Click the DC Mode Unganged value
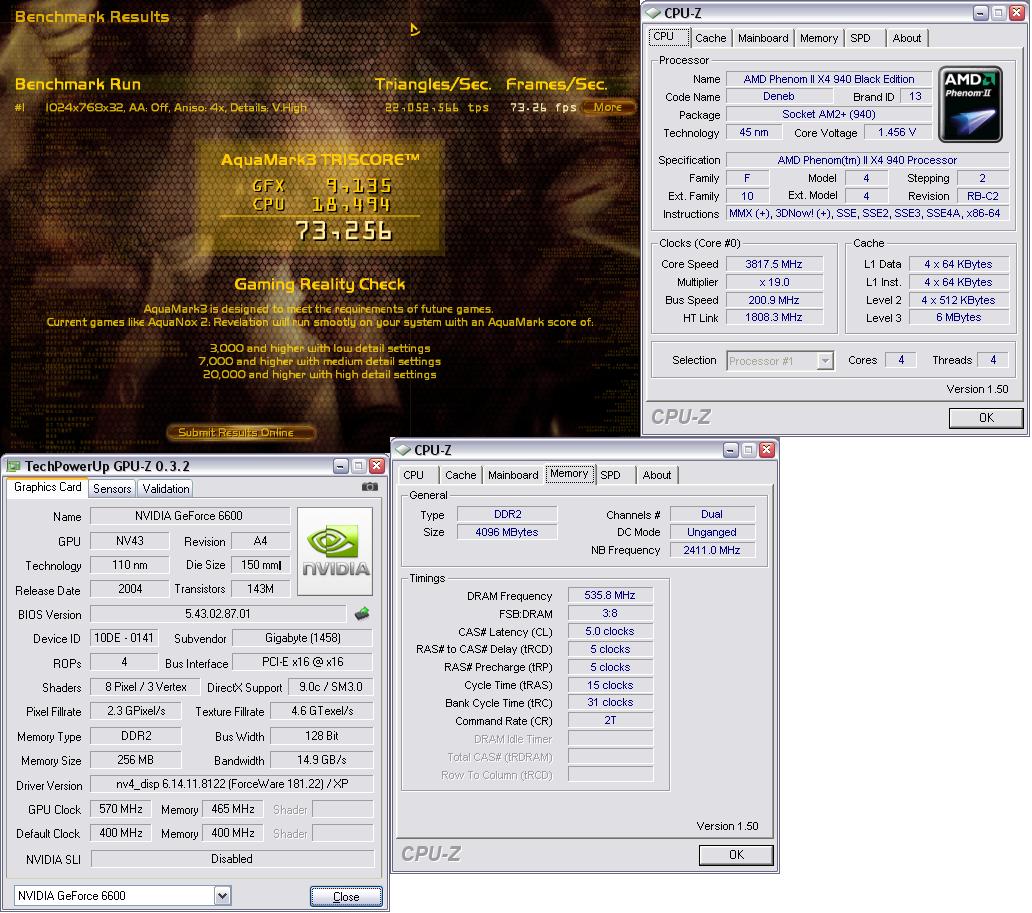 [711, 532]
